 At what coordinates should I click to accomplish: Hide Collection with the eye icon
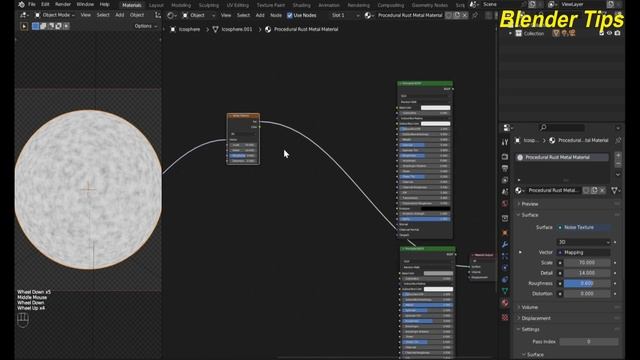(x=609, y=33)
